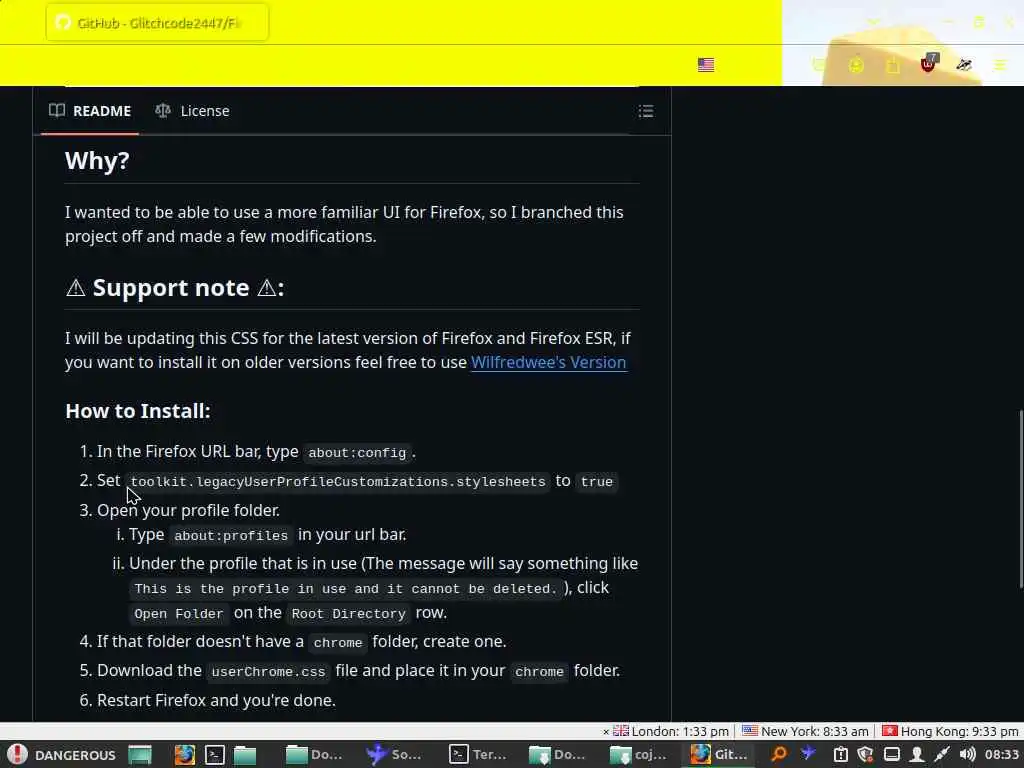The height and width of the screenshot is (768, 1024).
Task: Click the display/screen tray icon
Action: pos(891,755)
